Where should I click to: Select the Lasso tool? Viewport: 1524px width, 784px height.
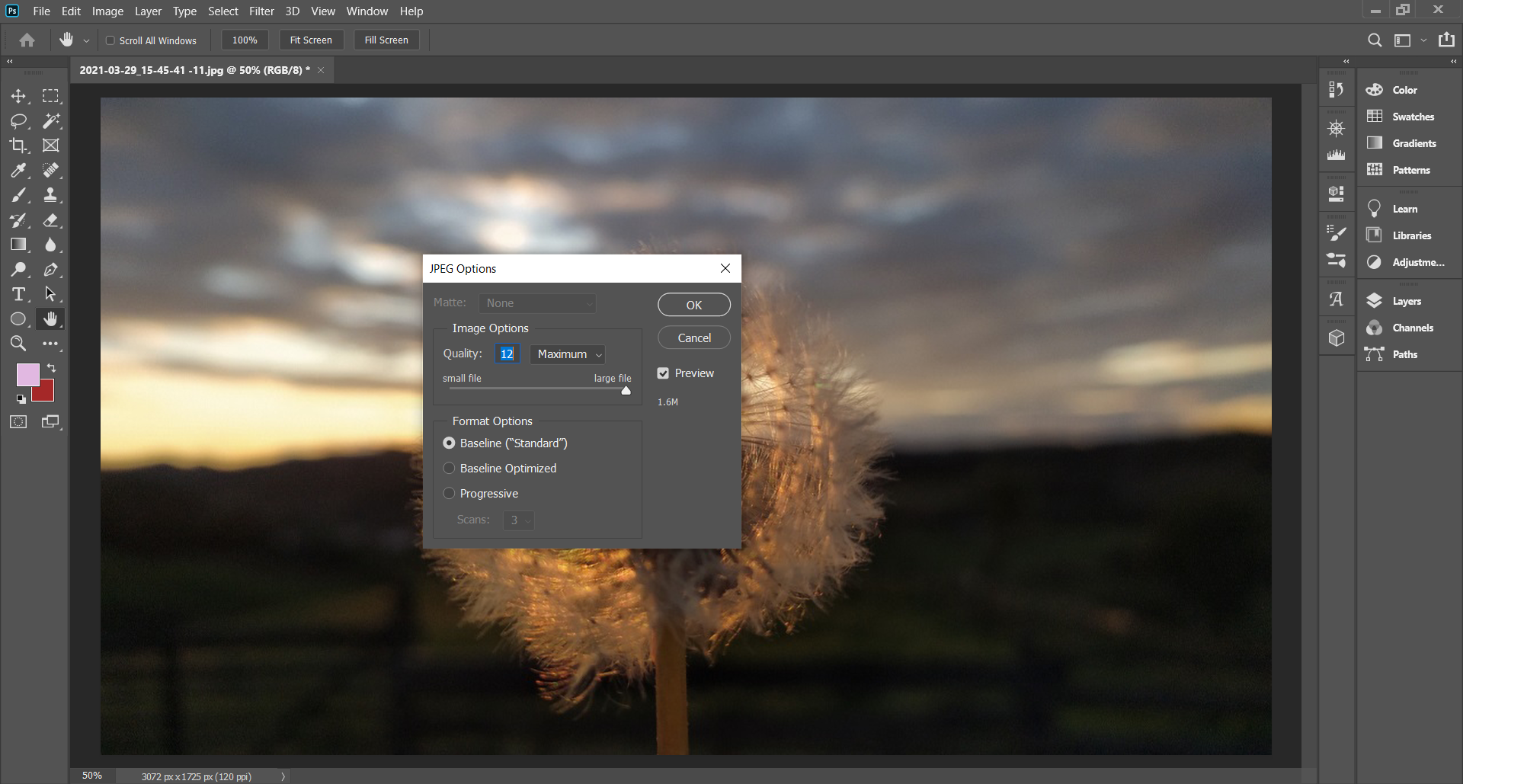(x=18, y=120)
